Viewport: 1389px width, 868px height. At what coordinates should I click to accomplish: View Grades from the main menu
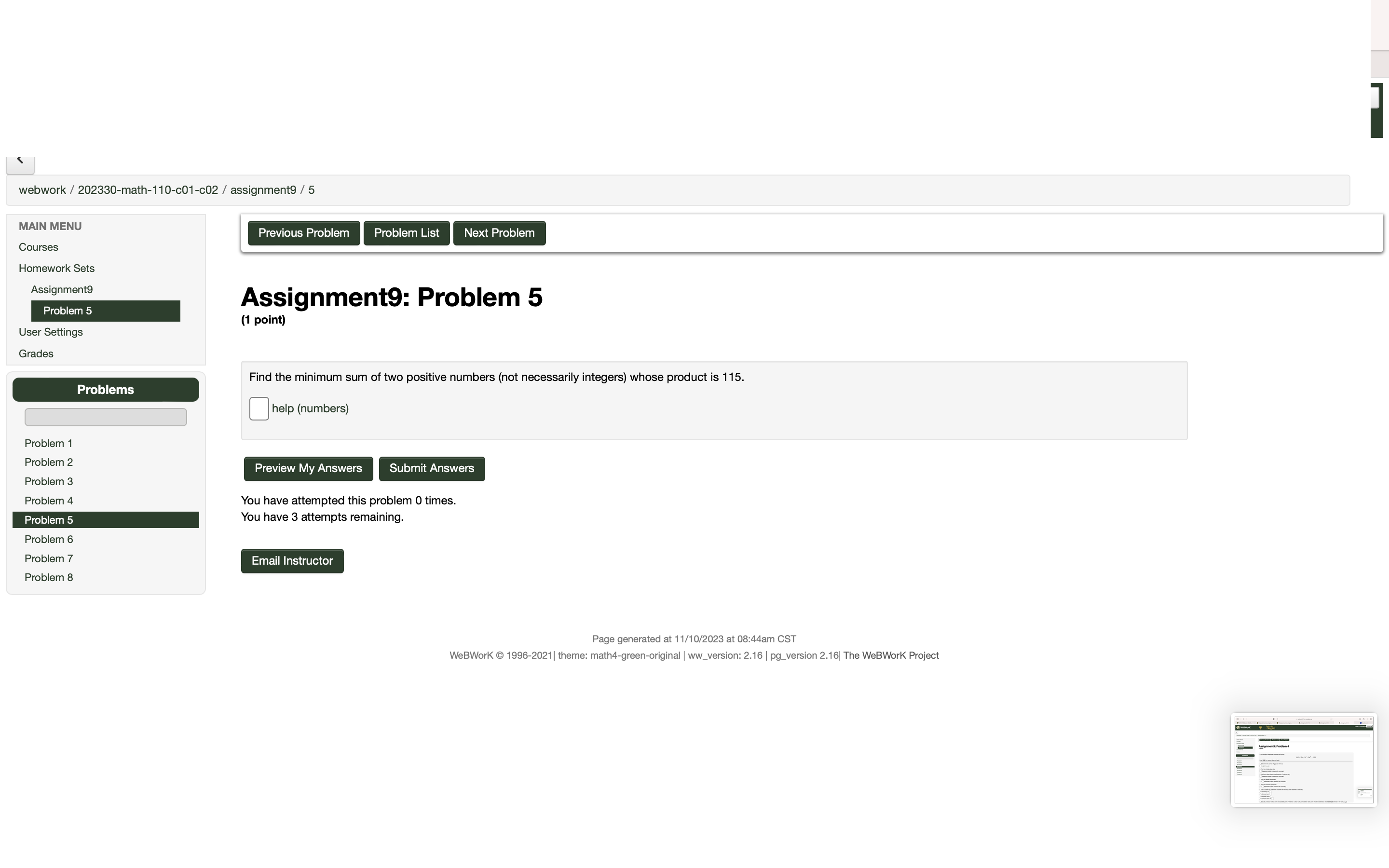tap(36, 353)
